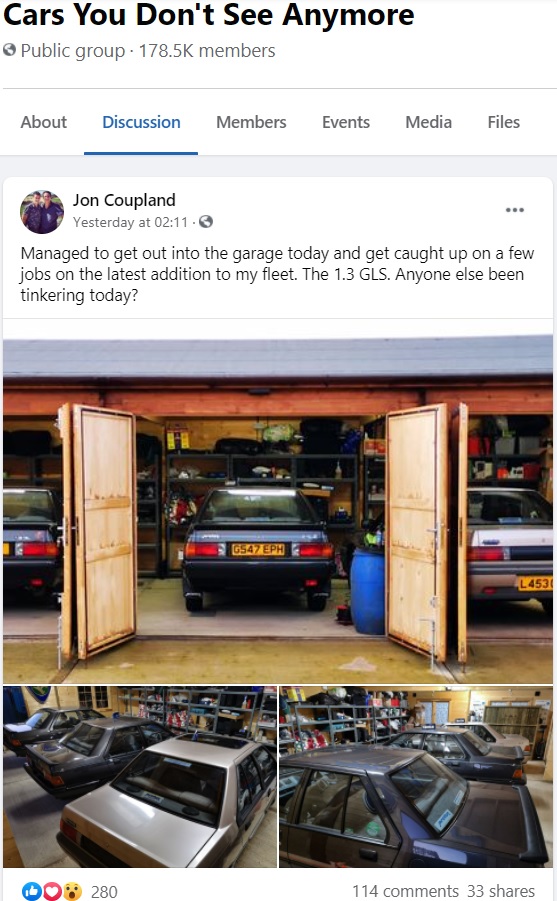
Task: Open the three-dot post options menu
Action: tap(514, 210)
